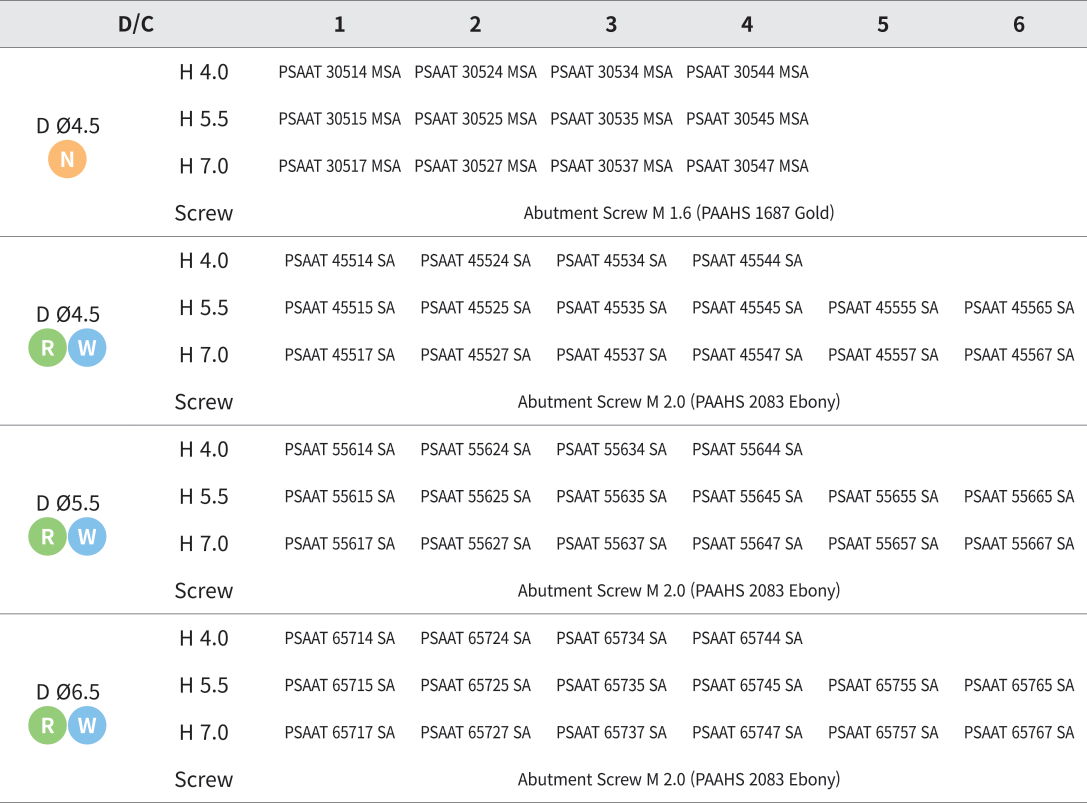Select cell PSAAT 30515 MSA
The image size is (1087, 804).
(340, 119)
